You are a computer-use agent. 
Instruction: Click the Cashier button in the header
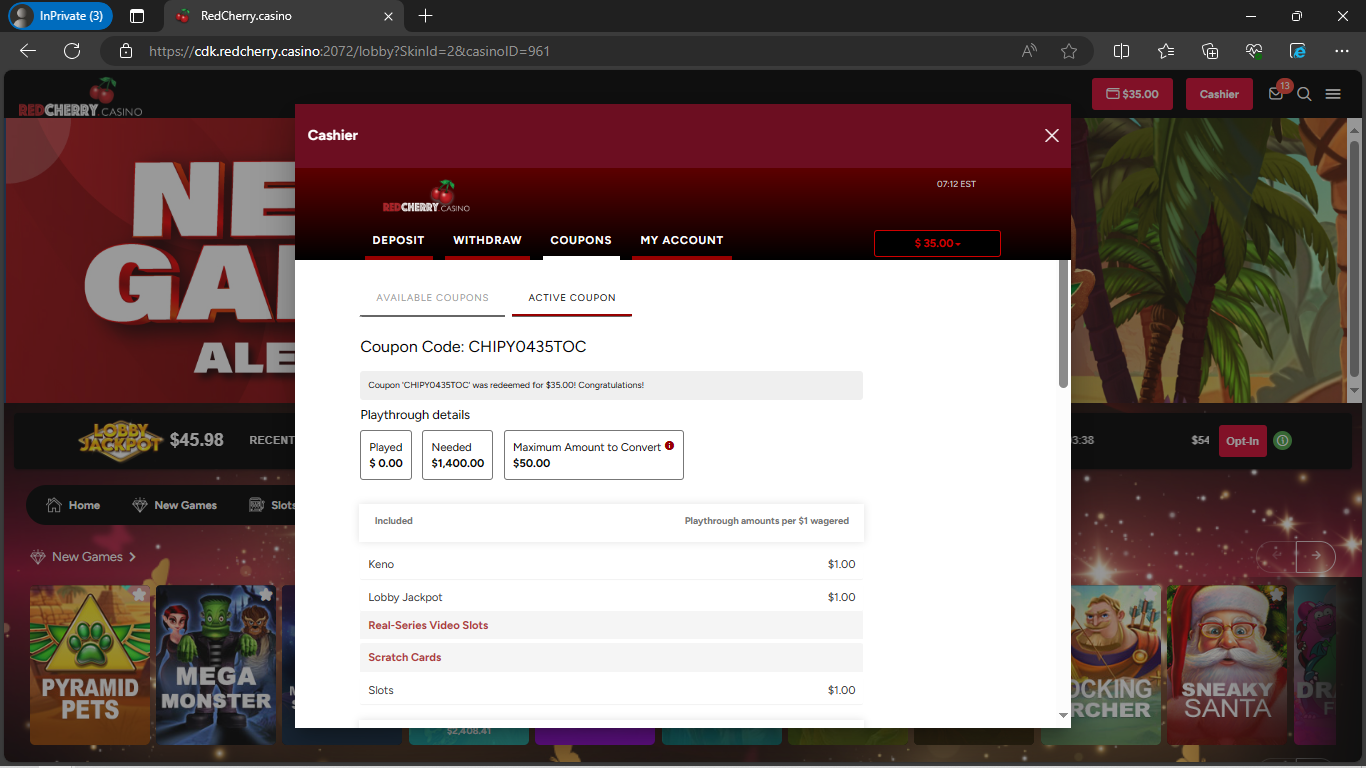pos(1218,93)
